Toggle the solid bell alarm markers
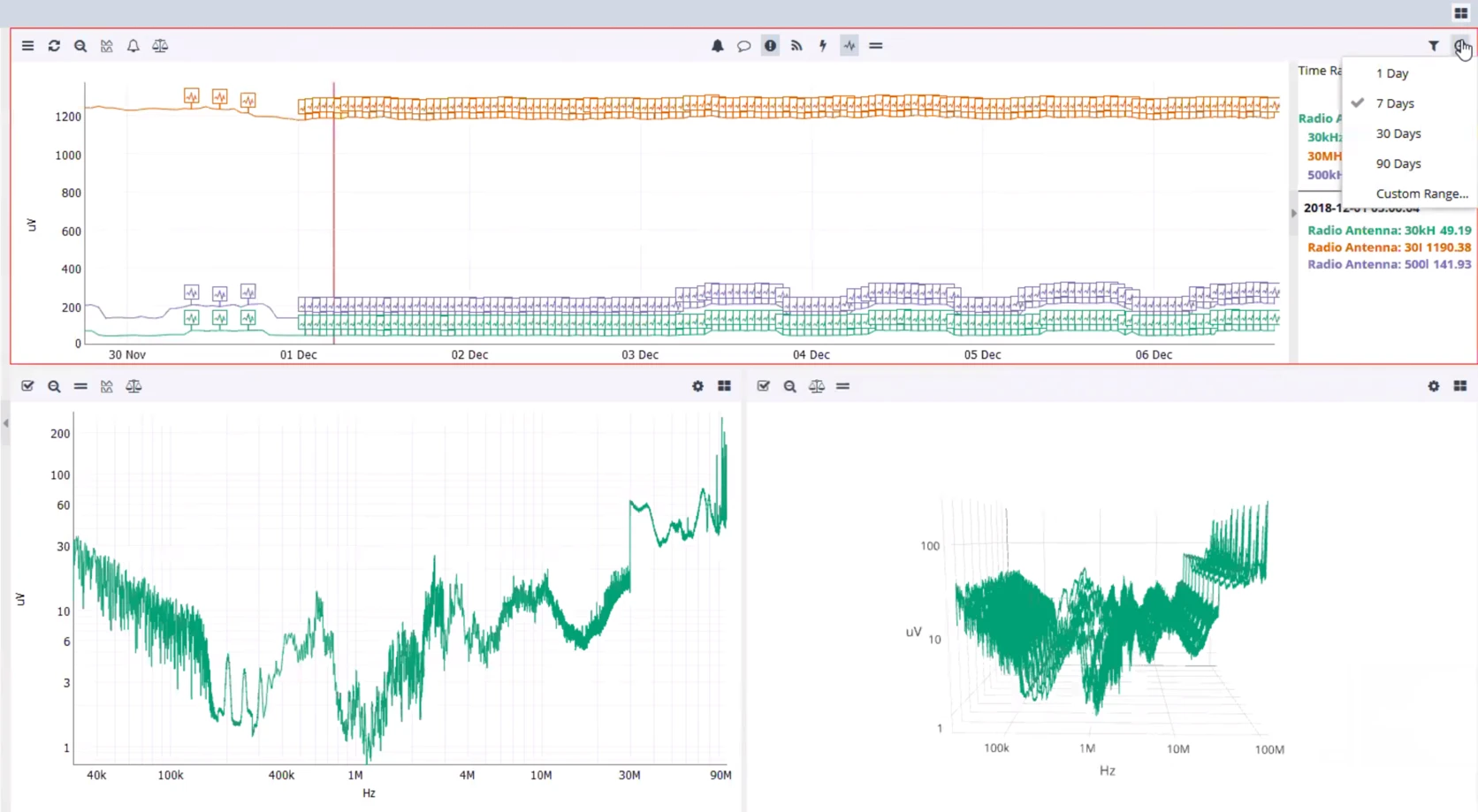Screen dimensions: 1478x812 tap(717, 46)
